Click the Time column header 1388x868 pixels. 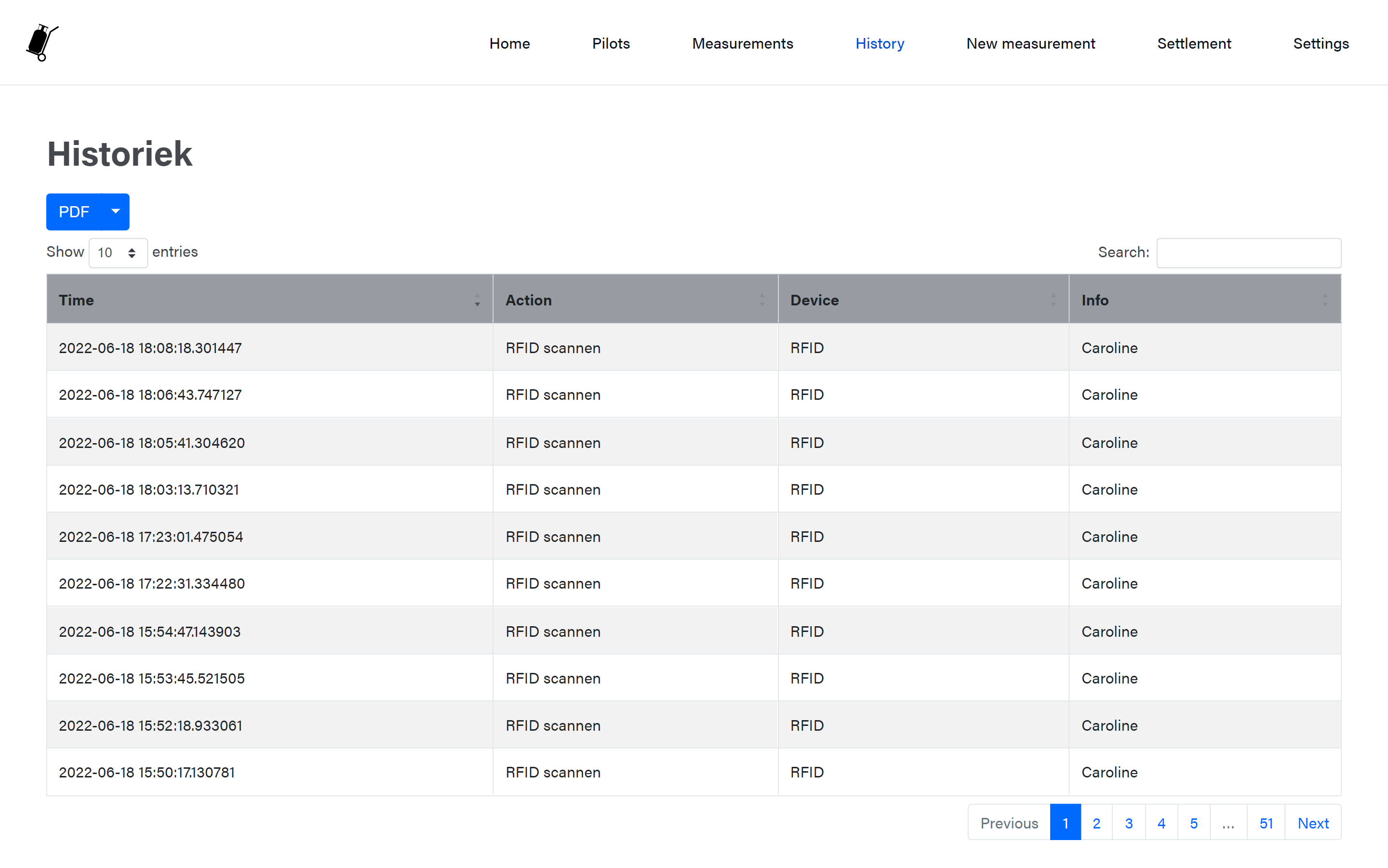(269, 300)
